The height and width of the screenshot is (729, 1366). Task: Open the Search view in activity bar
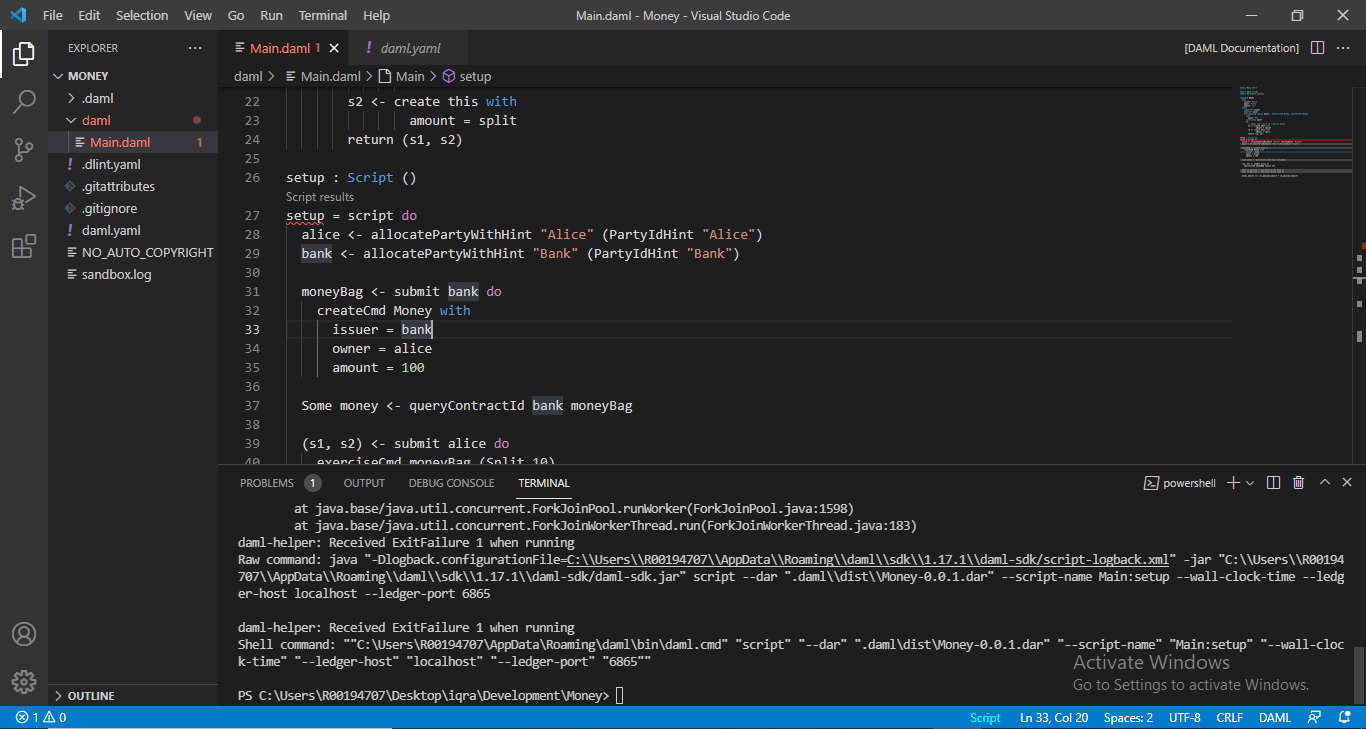[24, 102]
